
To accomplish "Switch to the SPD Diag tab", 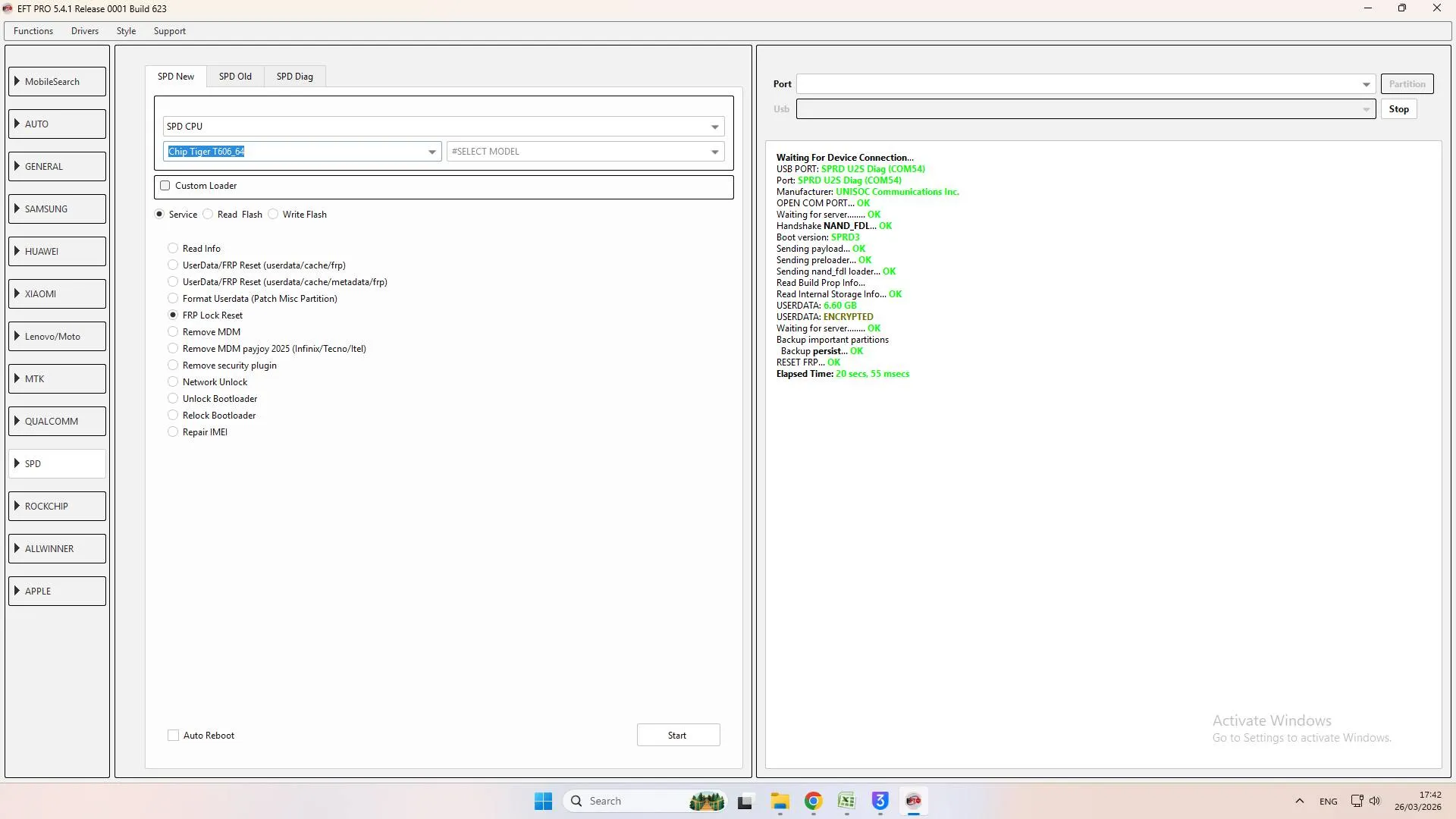I will (294, 77).
